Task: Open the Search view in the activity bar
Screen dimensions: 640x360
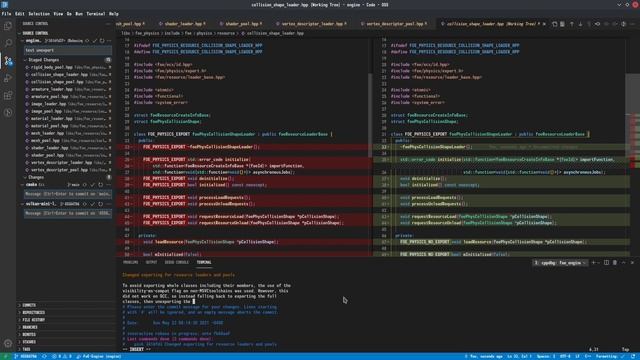Action: pyautogui.click(x=8, y=43)
